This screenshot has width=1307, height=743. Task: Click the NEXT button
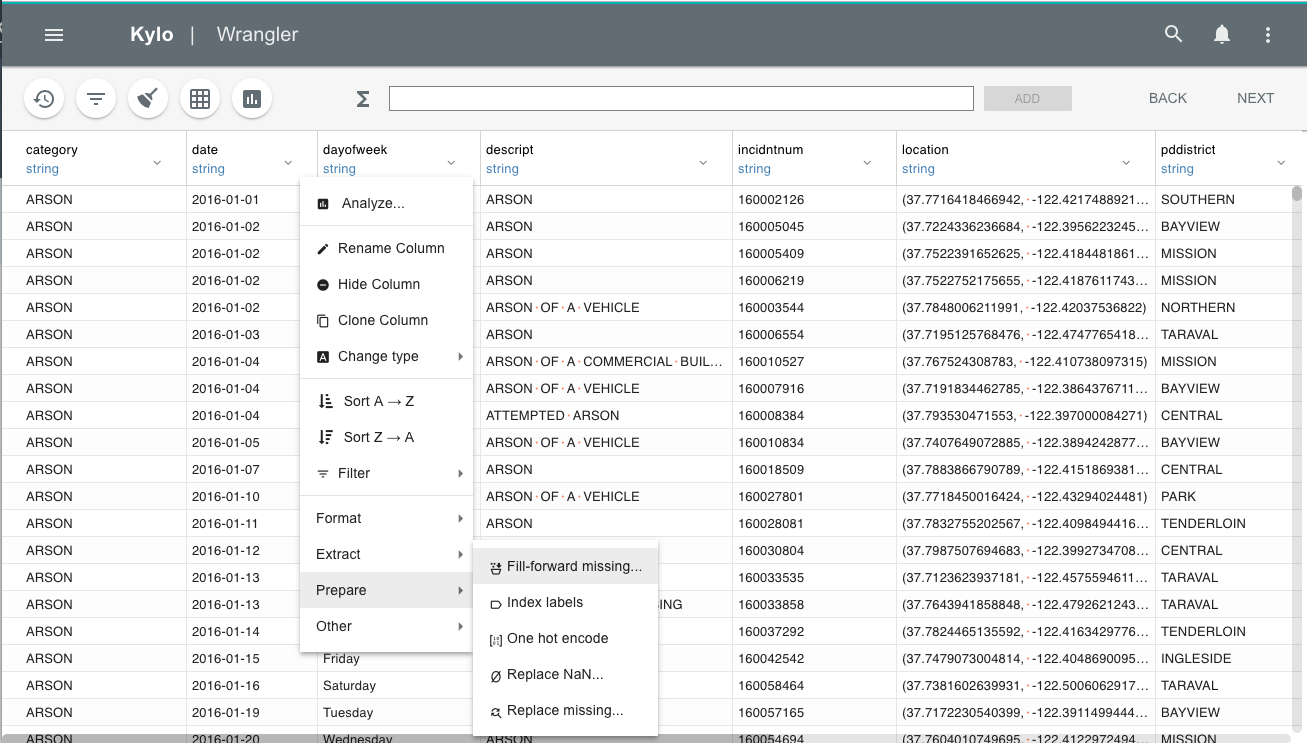[x=1255, y=98]
